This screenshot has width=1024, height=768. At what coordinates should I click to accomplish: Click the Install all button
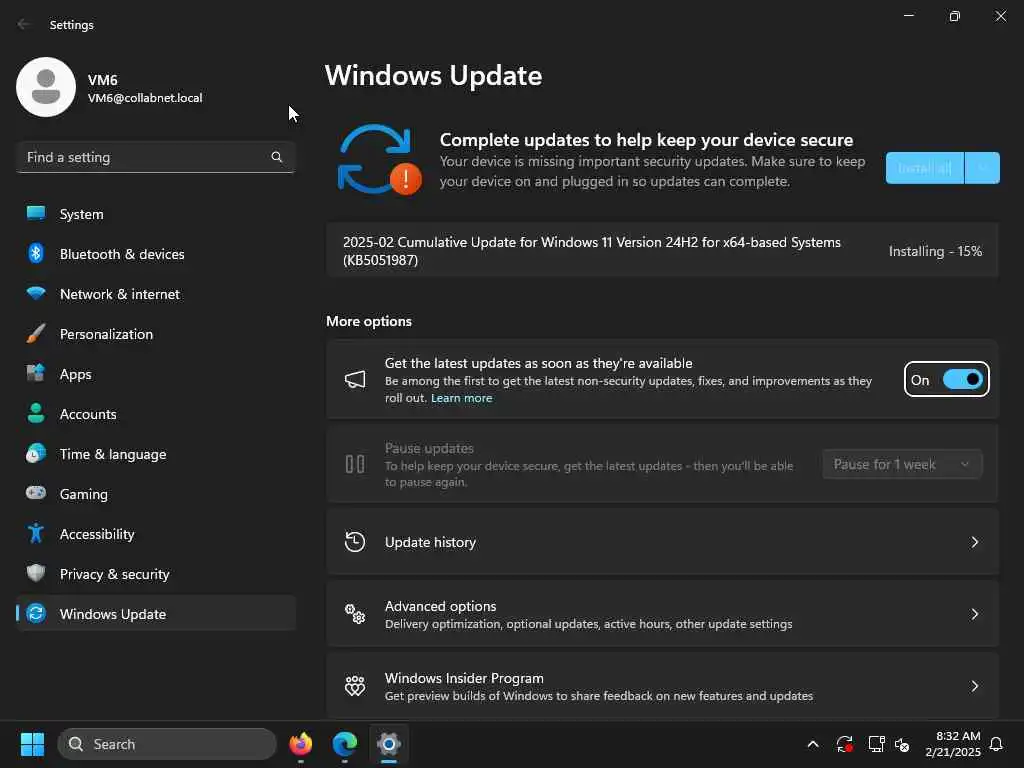pyautogui.click(x=925, y=168)
